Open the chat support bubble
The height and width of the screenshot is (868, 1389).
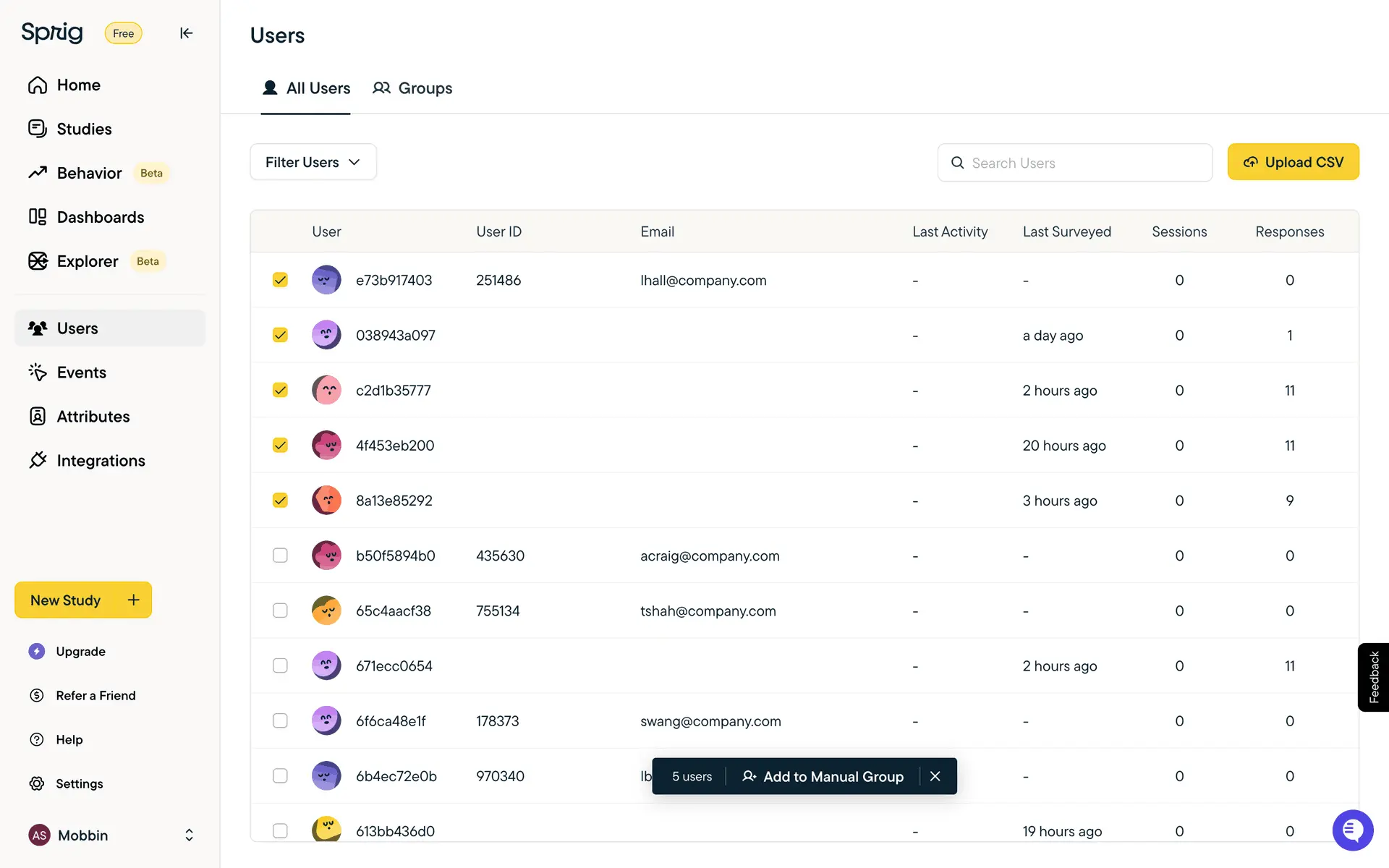point(1352,830)
